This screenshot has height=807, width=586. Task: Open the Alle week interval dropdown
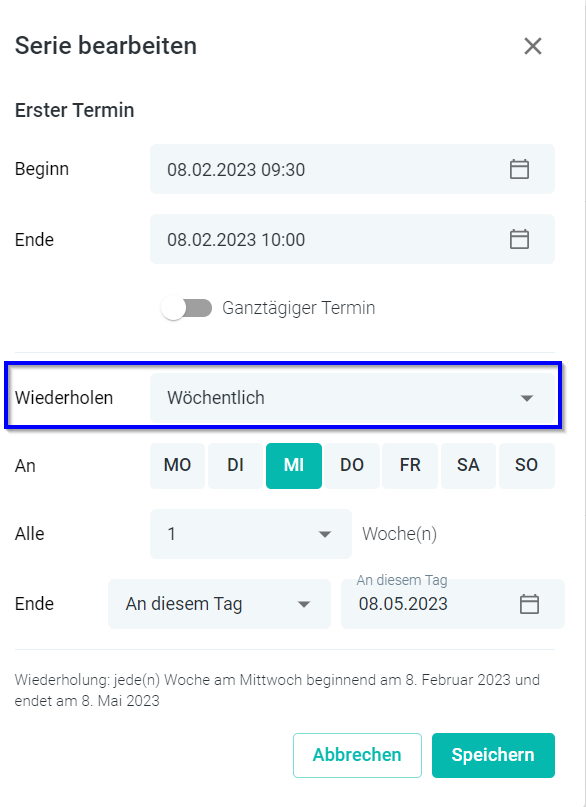pyautogui.click(x=251, y=534)
